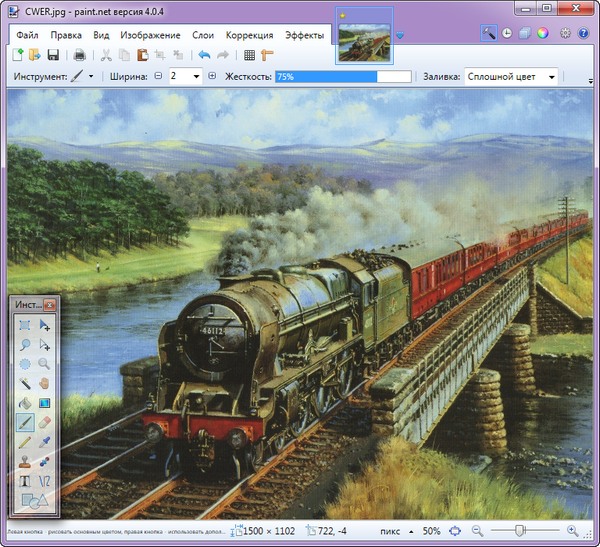
Task: Select the Zoom magnifier tool in toolbox
Action: [x=44, y=364]
